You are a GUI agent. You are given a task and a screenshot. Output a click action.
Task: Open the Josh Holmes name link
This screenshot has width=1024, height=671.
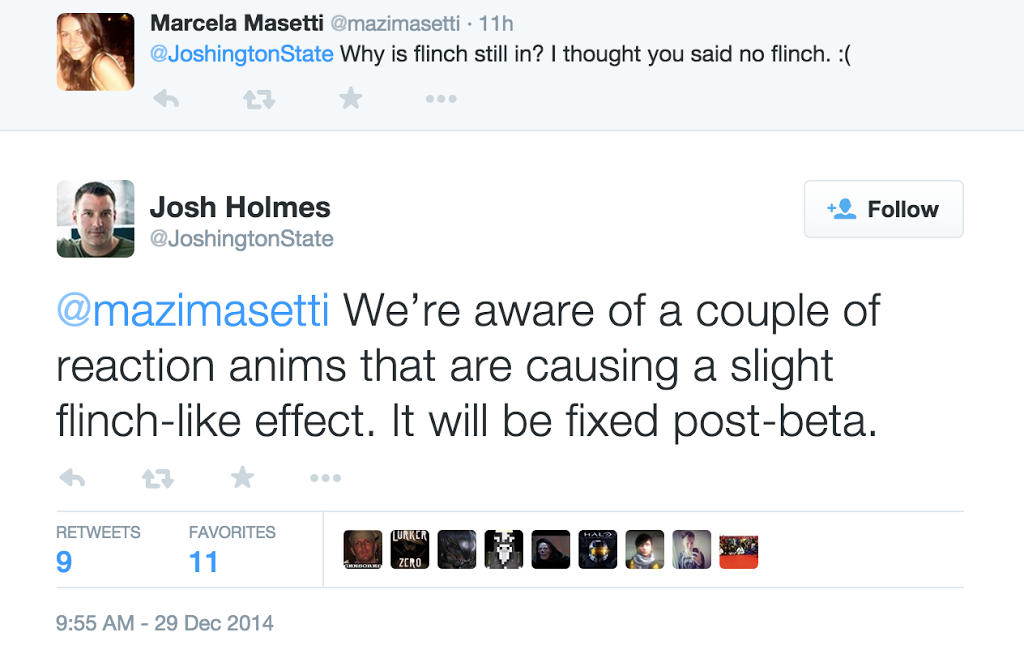click(240, 207)
